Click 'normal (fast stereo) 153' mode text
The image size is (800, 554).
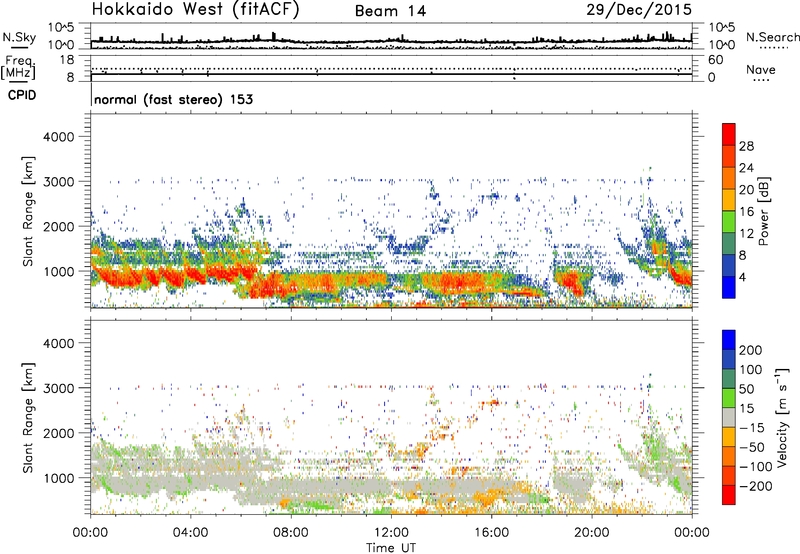pyautogui.click(x=173, y=99)
